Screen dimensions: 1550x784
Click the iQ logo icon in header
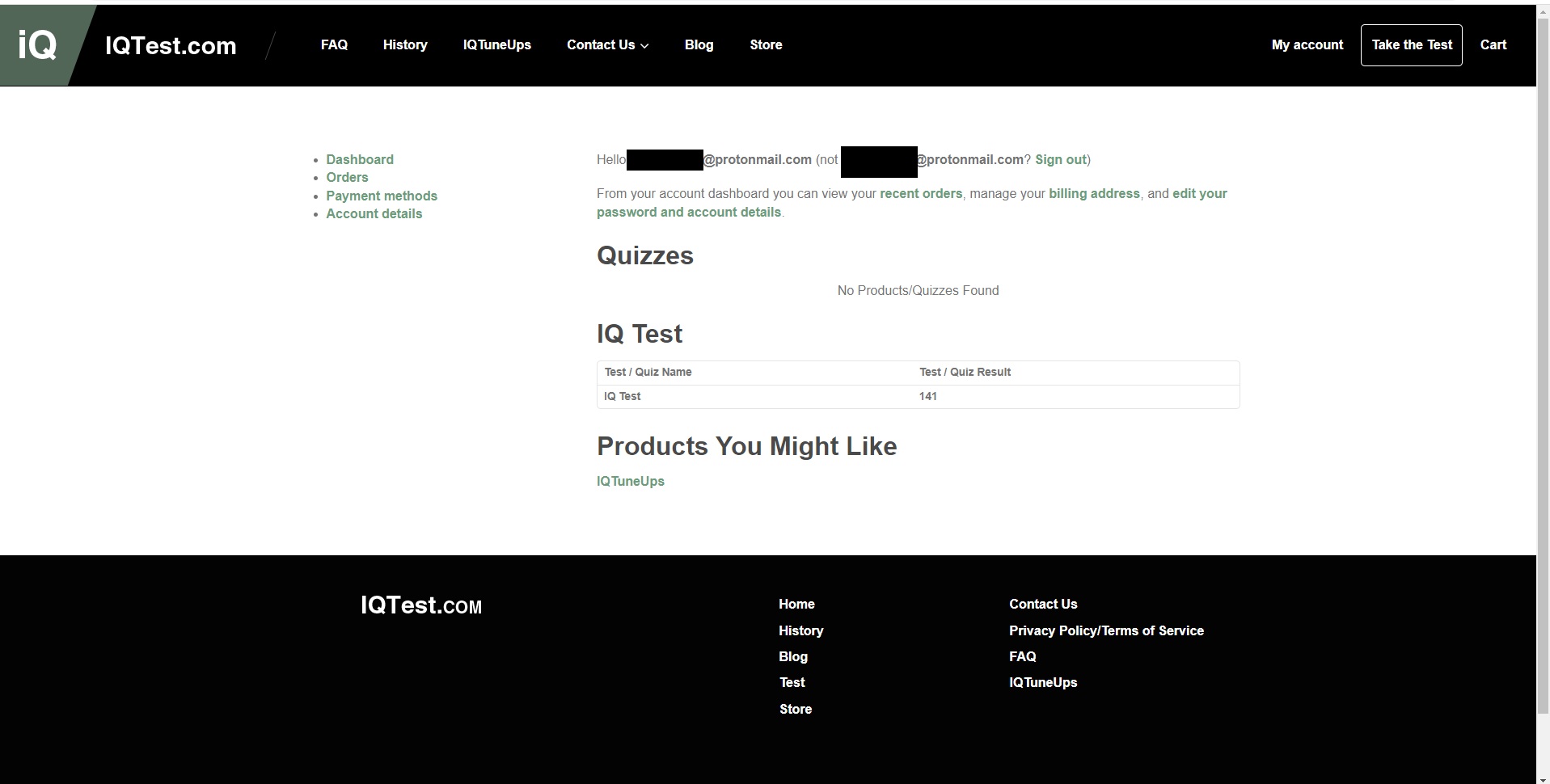[37, 45]
